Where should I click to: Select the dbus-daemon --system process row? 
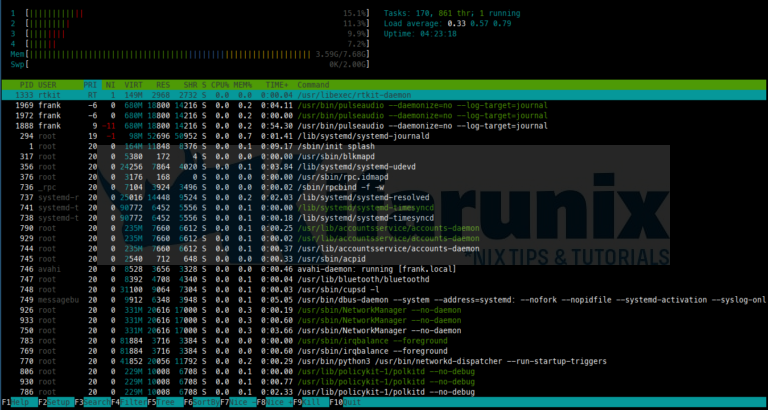pyautogui.click(x=384, y=300)
